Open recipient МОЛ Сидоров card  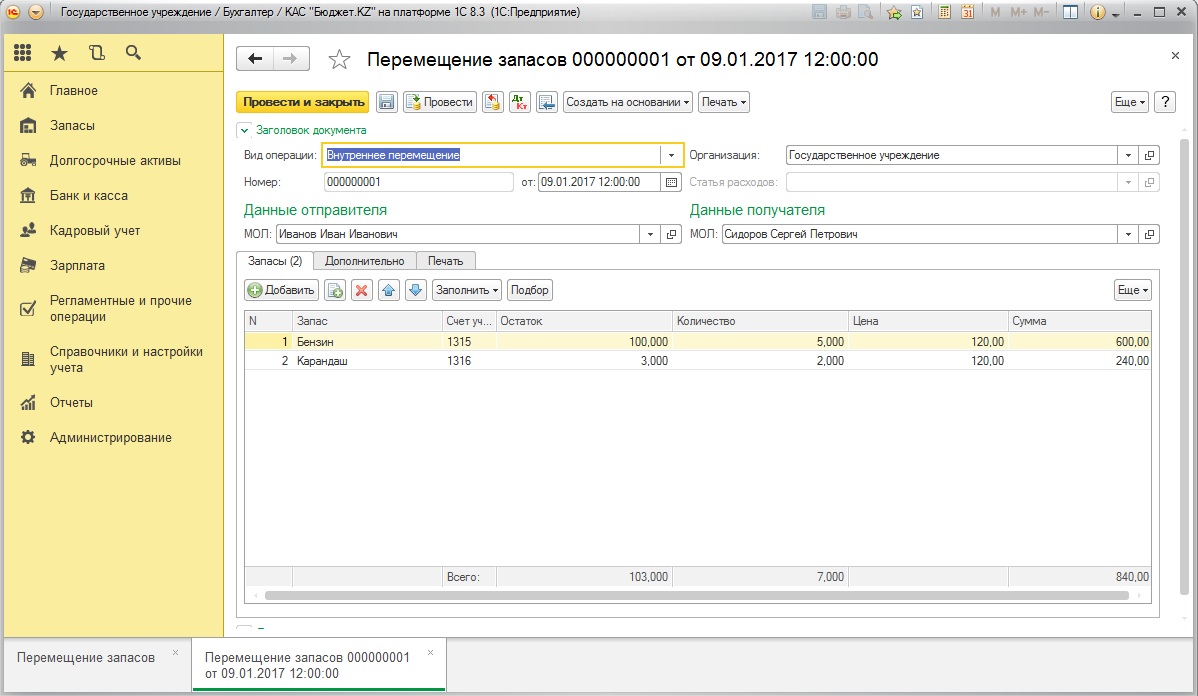pyautogui.click(x=1149, y=235)
